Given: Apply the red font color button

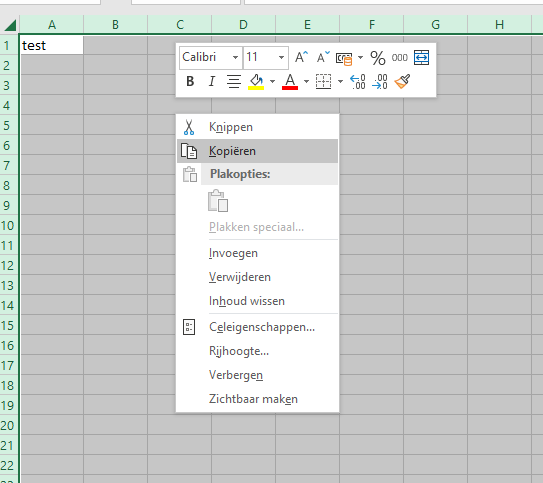Looking at the screenshot, I should (290, 82).
